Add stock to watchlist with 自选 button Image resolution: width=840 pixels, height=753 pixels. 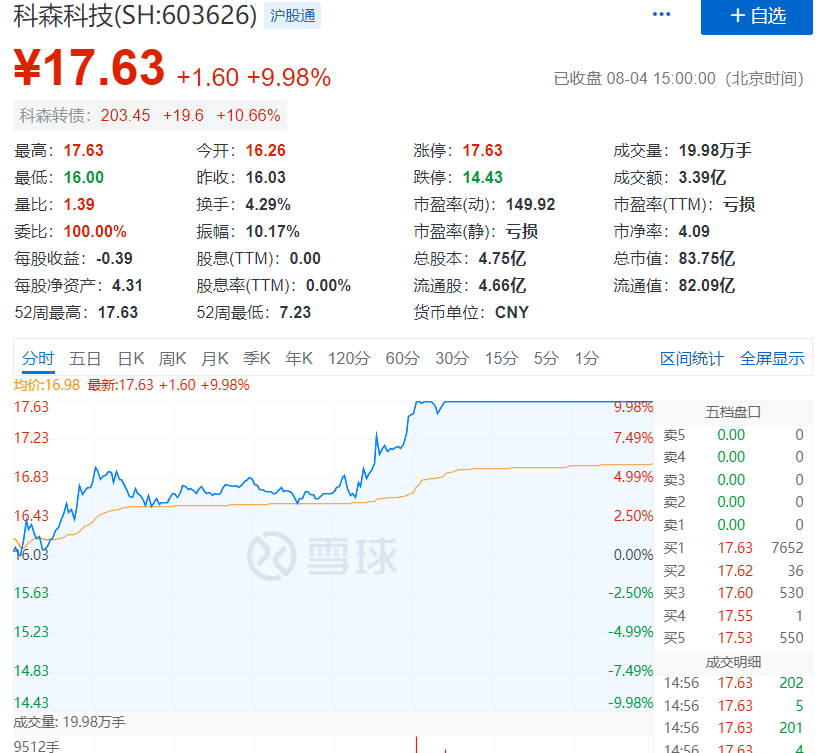757,16
